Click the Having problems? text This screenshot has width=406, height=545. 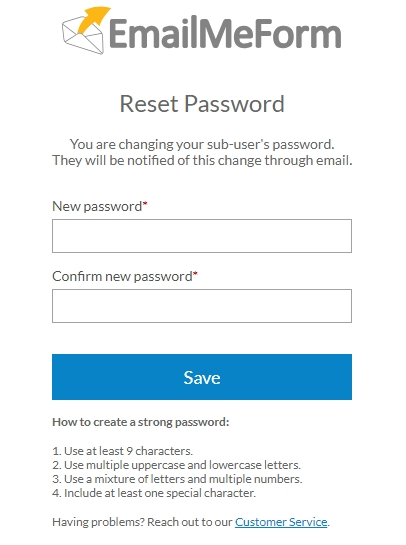[x=98, y=522]
